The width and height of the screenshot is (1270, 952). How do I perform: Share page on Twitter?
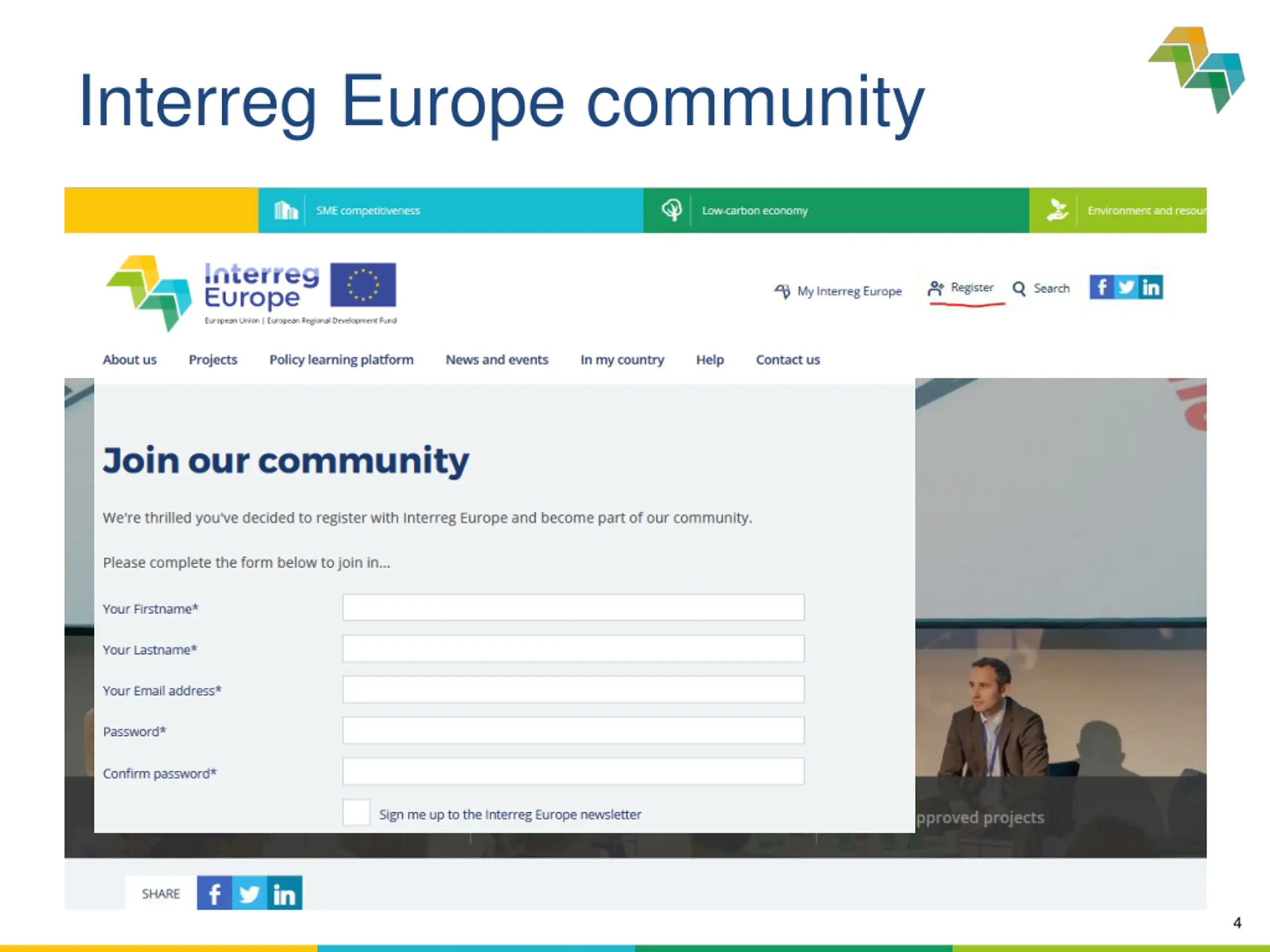pos(249,893)
